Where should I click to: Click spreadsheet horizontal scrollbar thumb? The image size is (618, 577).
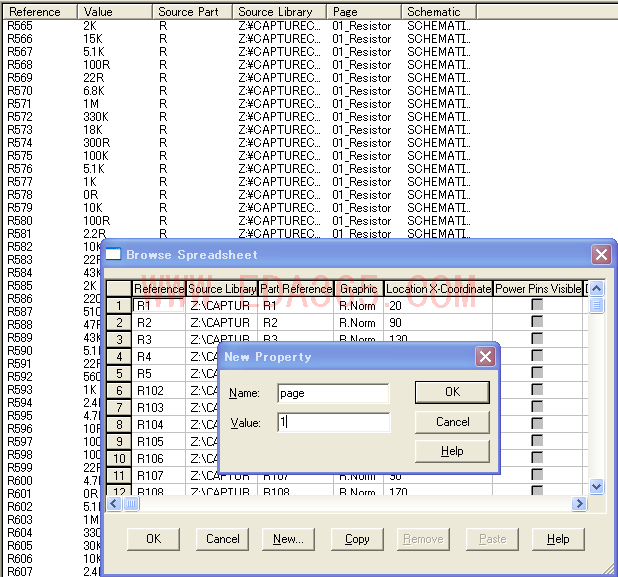tap(131, 503)
